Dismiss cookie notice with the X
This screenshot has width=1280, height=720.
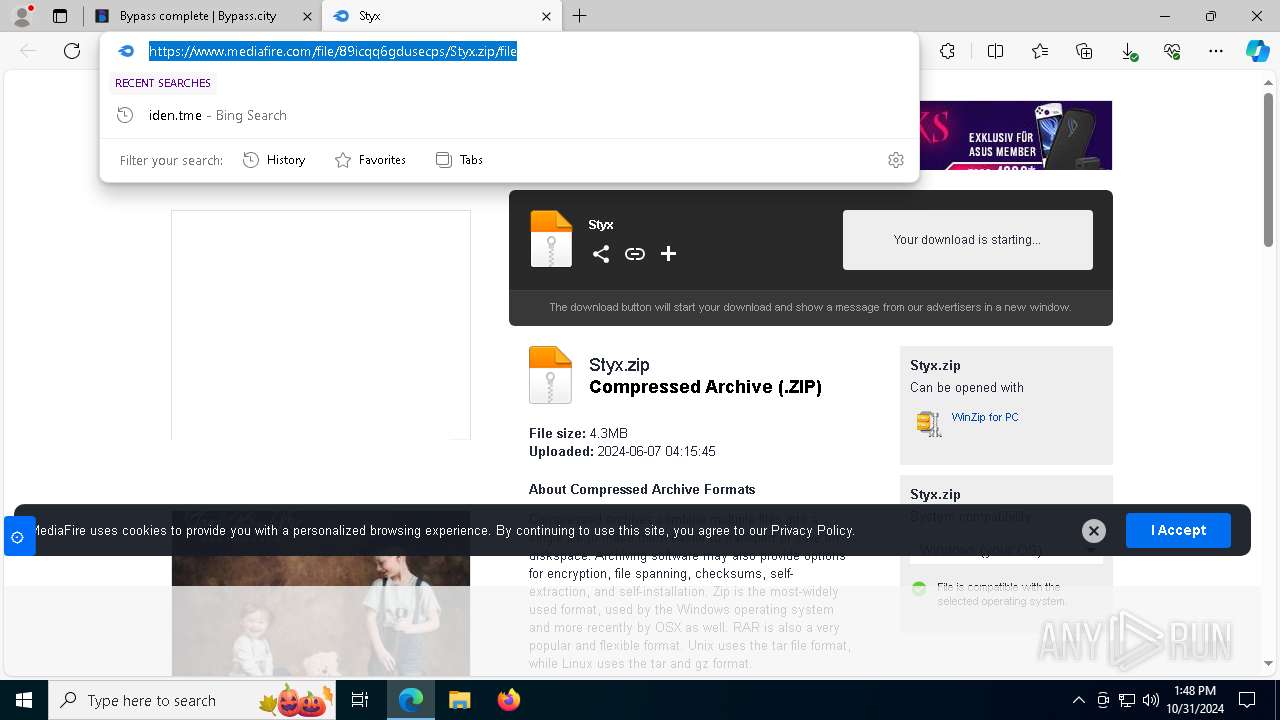click(1094, 531)
